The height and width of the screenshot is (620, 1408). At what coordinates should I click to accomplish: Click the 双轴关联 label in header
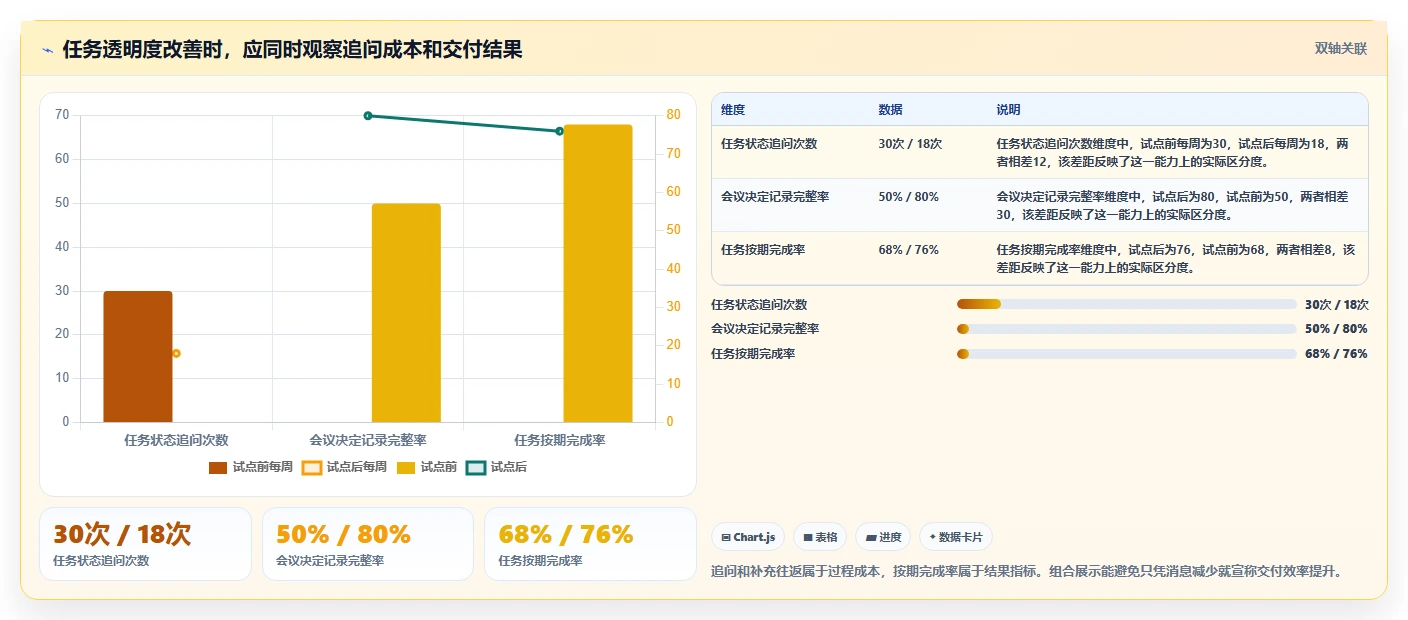coord(1340,48)
